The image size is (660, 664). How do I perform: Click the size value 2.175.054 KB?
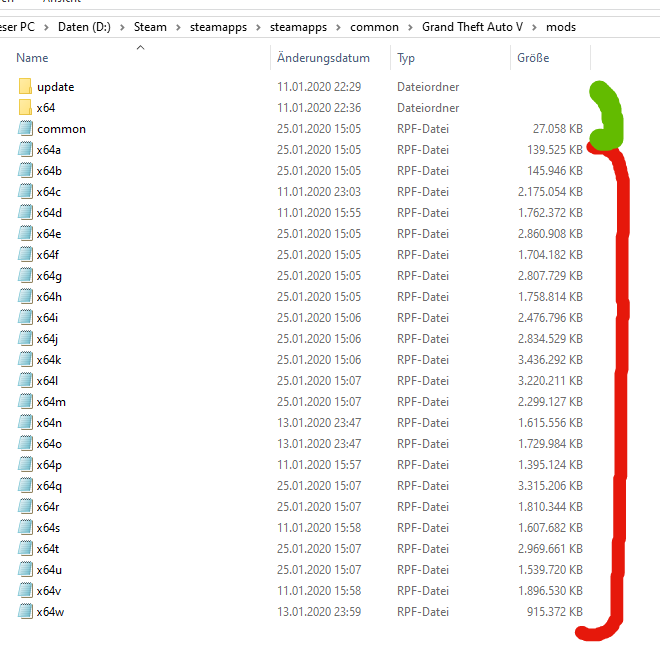550,191
